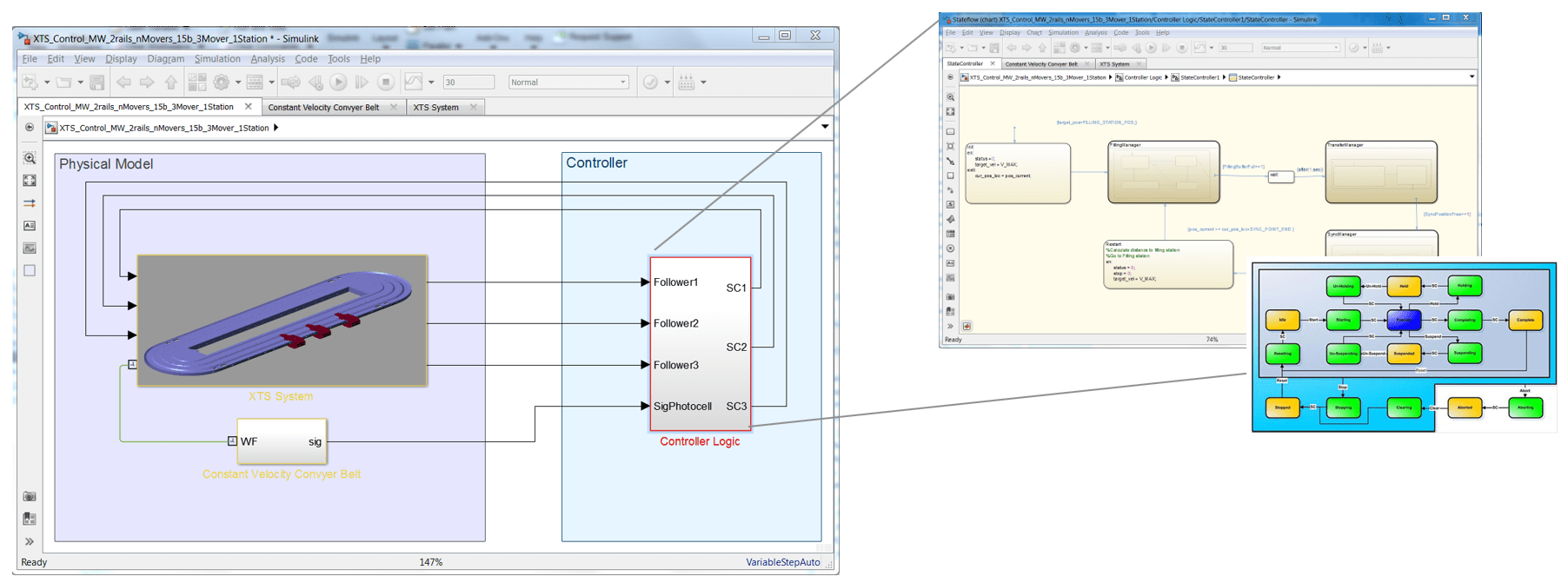Viewport: 1568px width, 583px height.
Task: Open the Analysis menu
Action: [x=268, y=59]
